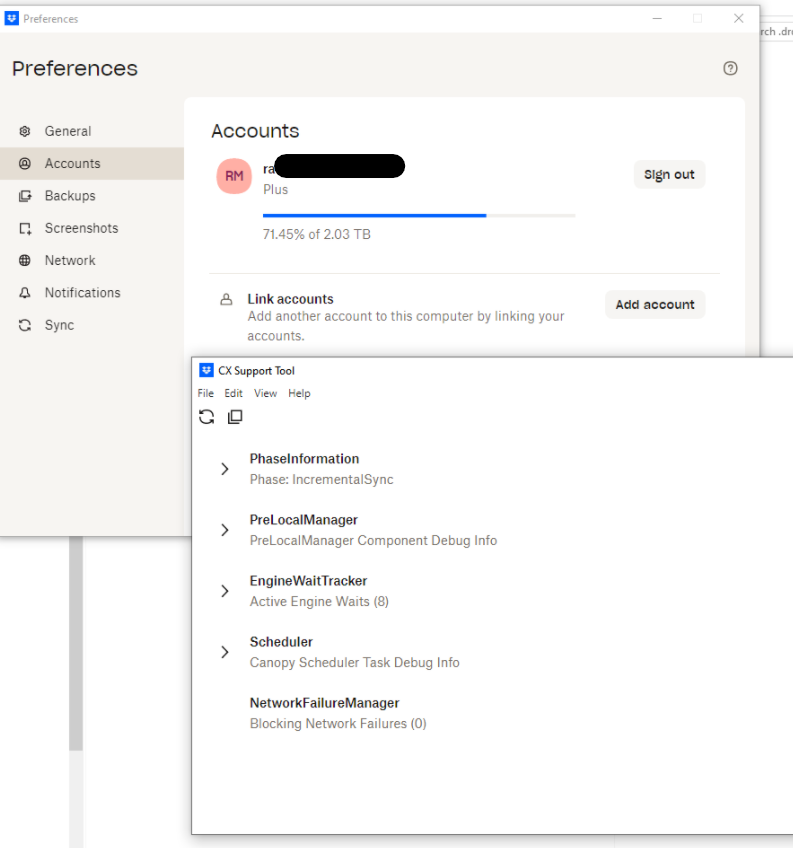This screenshot has width=793, height=848.
Task: Expand the Scheduler section
Action: (x=225, y=652)
